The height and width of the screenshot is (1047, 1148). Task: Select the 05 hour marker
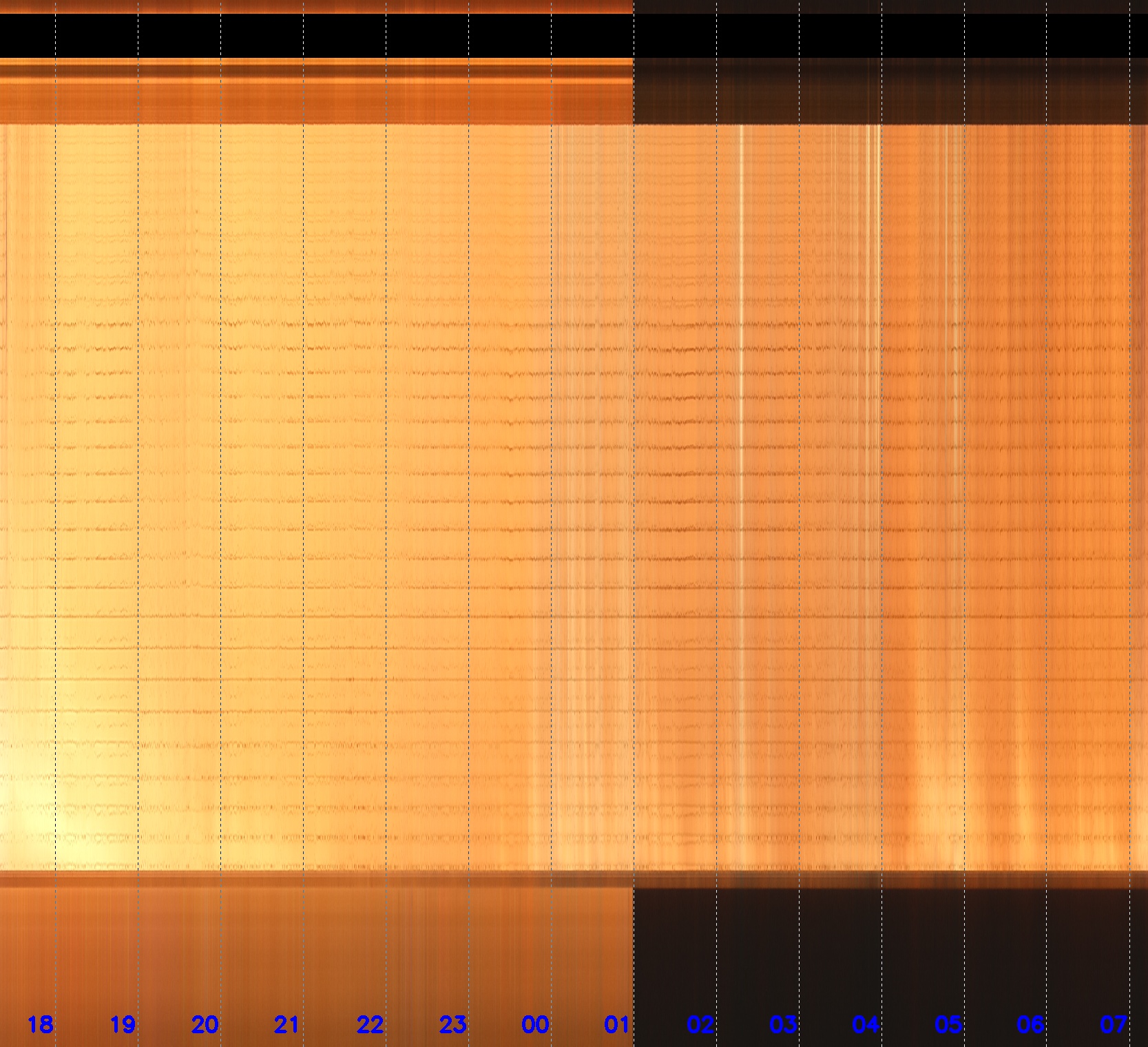(x=948, y=1025)
